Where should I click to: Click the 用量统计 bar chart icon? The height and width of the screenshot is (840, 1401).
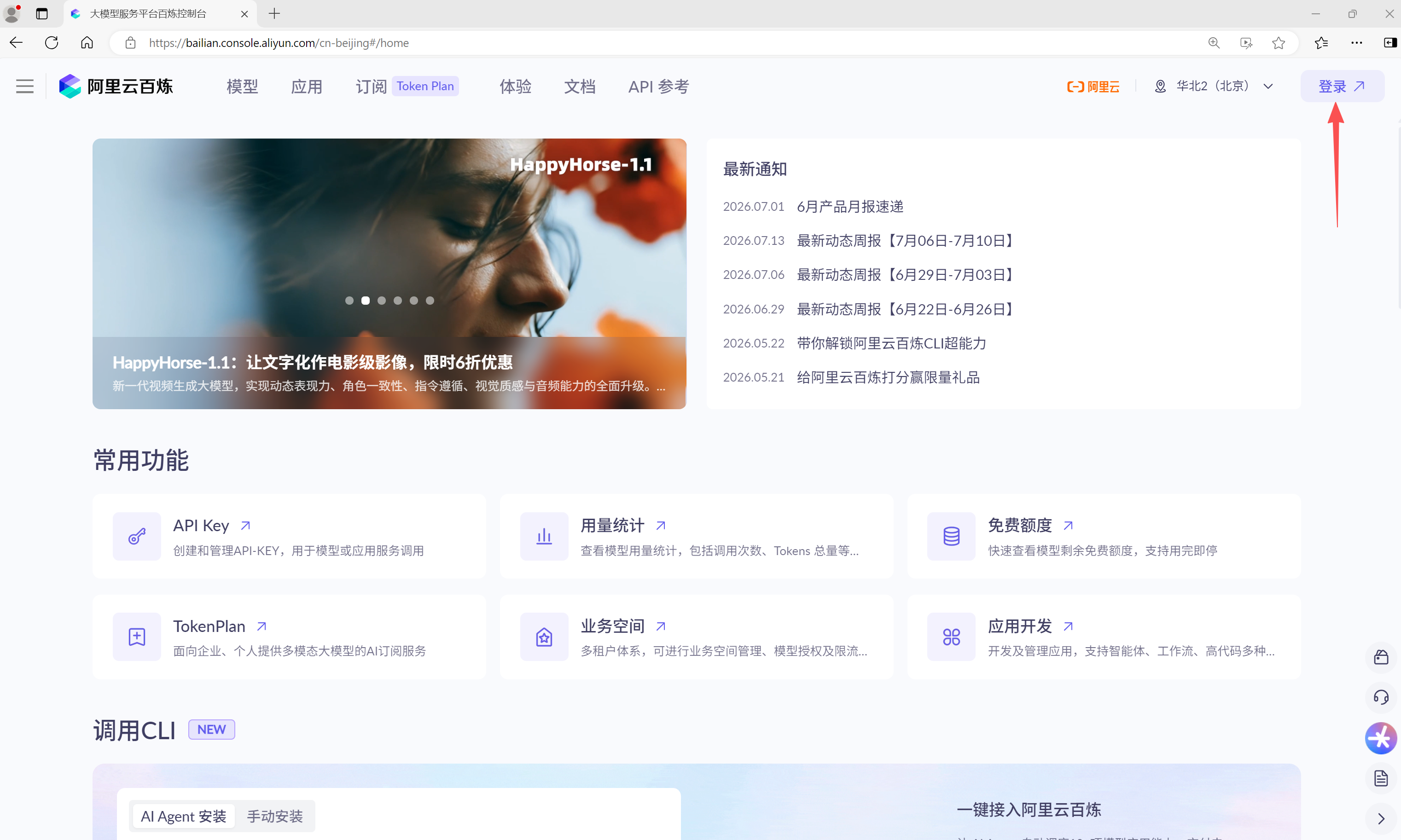coord(544,536)
